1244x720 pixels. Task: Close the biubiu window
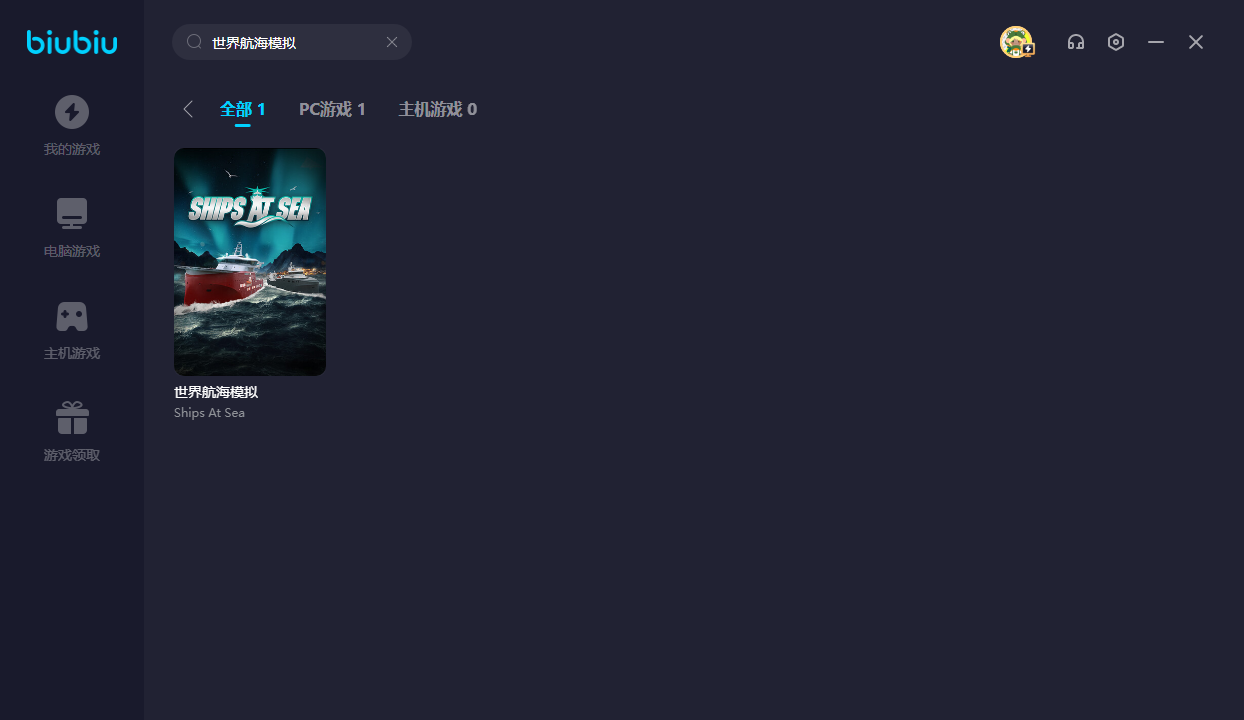pos(1196,42)
